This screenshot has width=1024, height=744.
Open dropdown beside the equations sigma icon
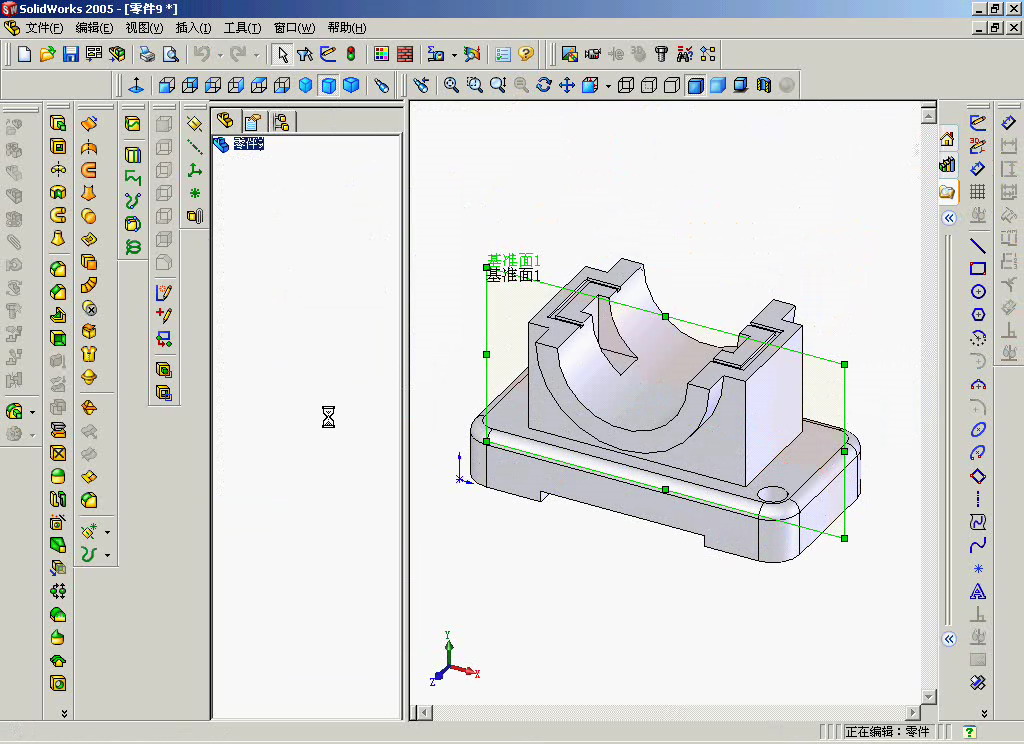tap(455, 56)
